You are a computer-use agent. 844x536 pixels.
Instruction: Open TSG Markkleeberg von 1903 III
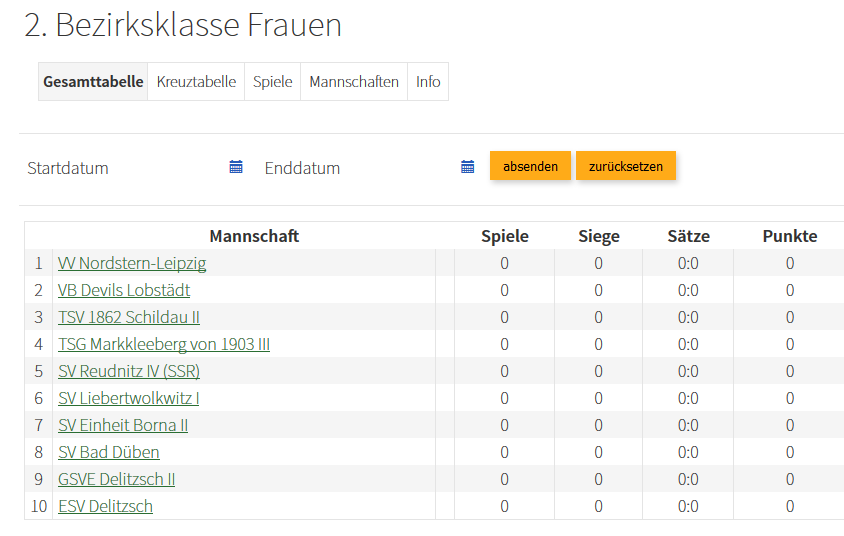pyautogui.click(x=164, y=345)
